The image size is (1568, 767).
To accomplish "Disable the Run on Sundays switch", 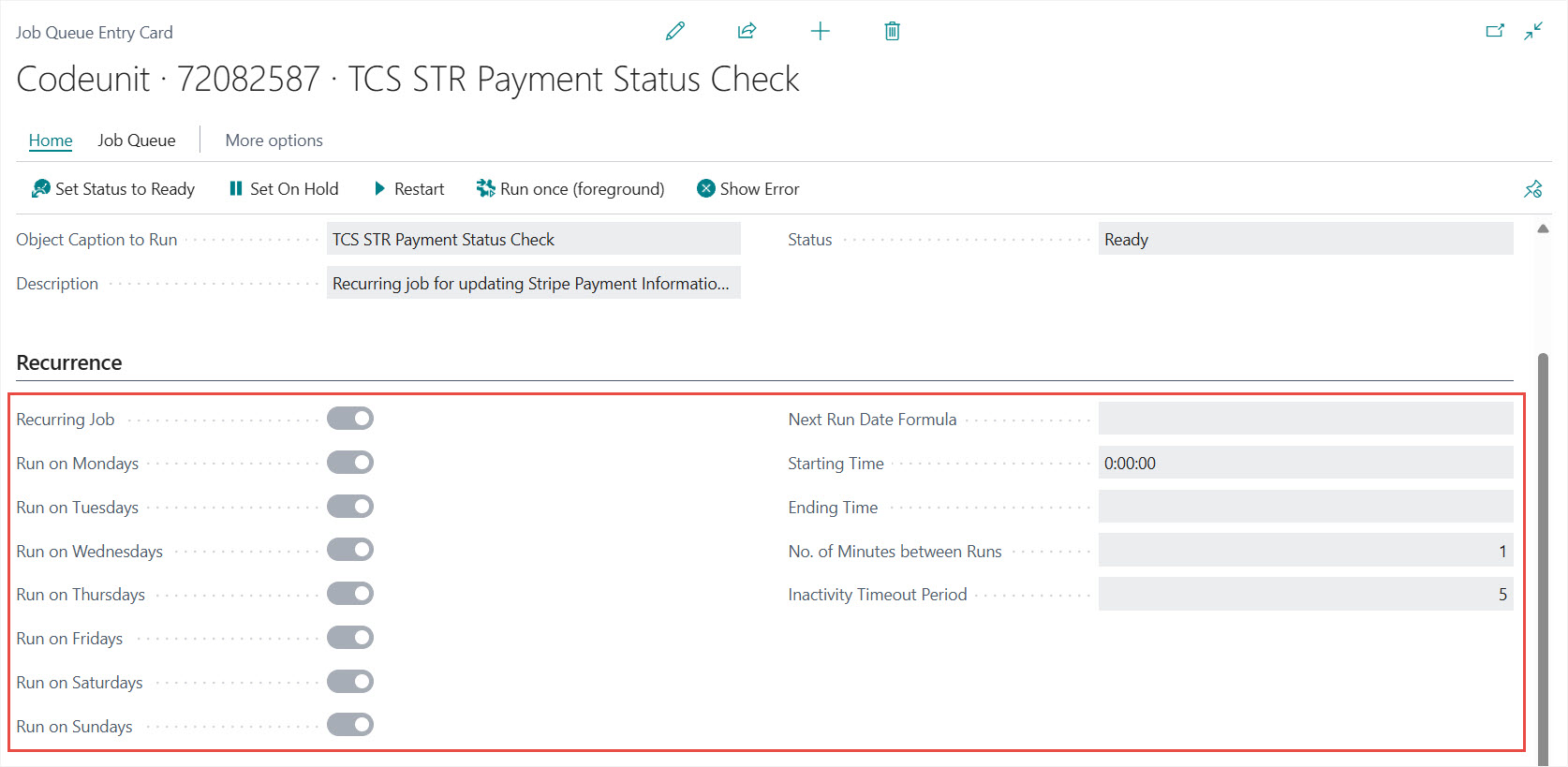I will coord(350,725).
